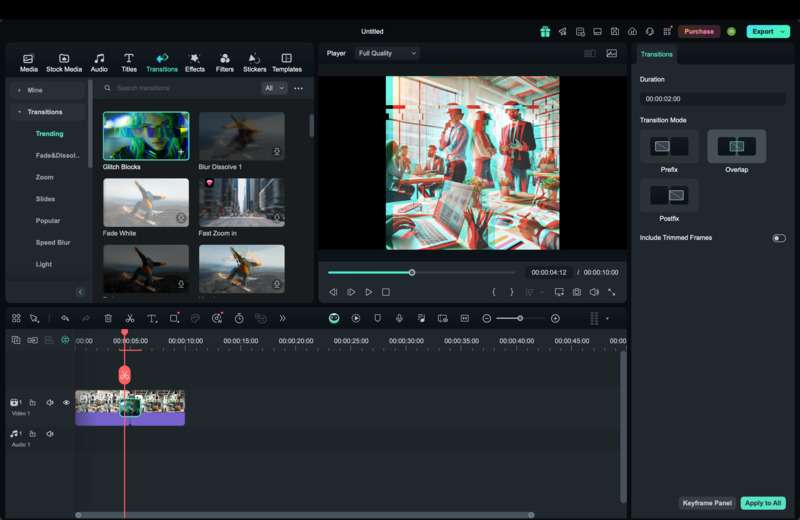Enter fullscreen preview with the expand icon
Viewport: 800px width, 520px height.
click(x=611, y=292)
